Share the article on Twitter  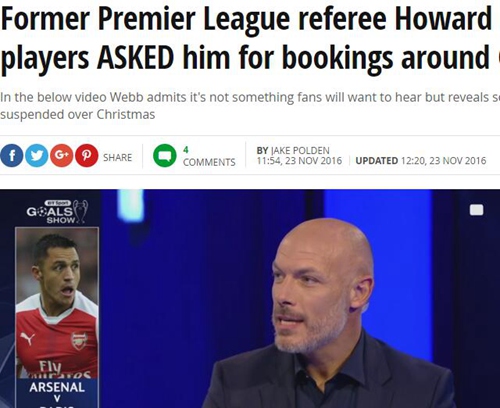point(37,156)
